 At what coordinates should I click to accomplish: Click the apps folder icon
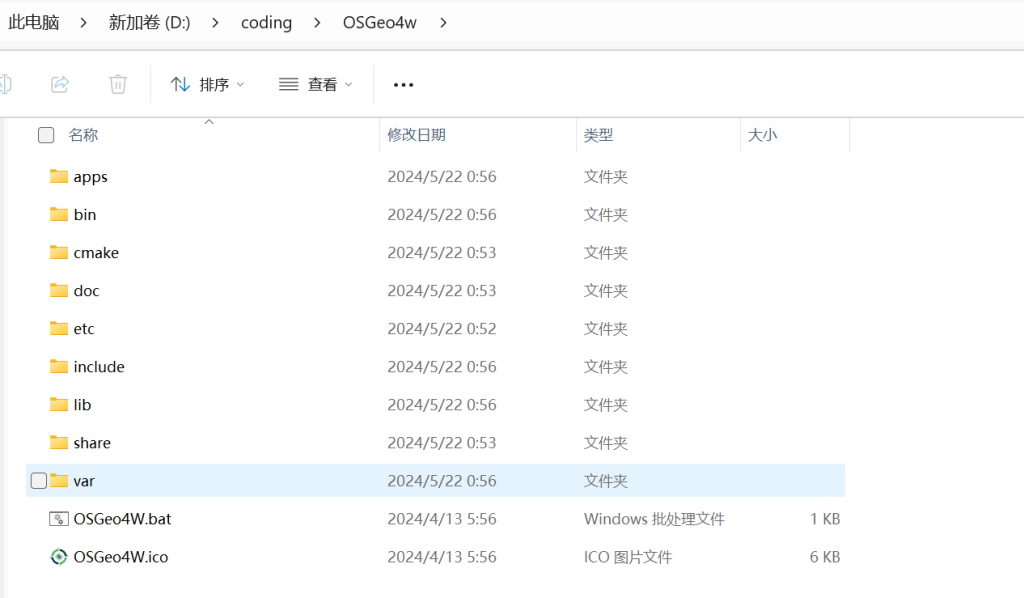[59, 176]
